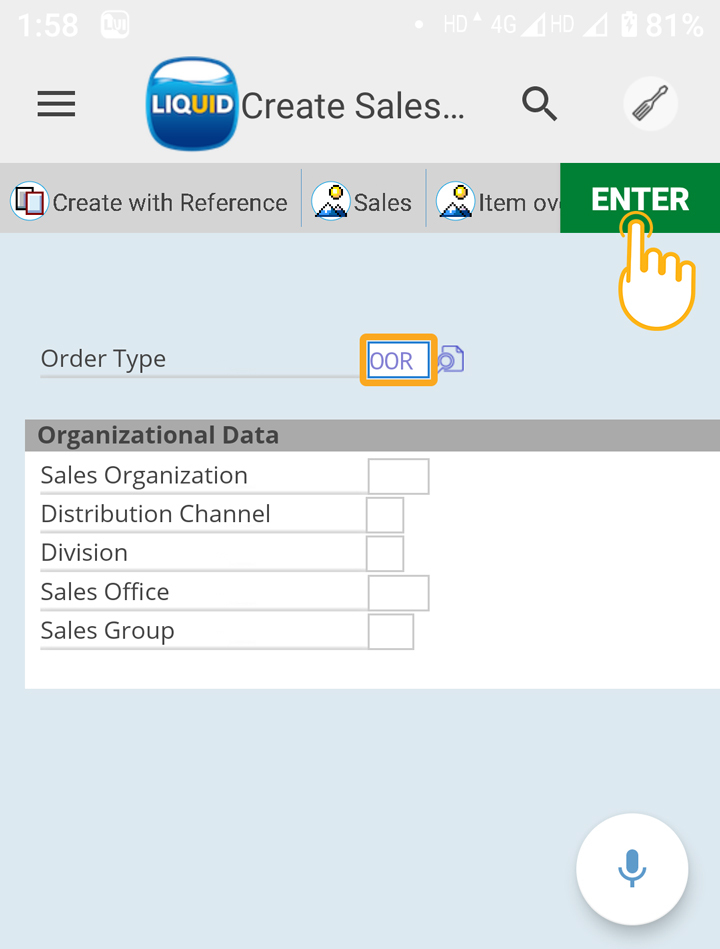This screenshot has width=720, height=949.
Task: Focus the Sales Office input box
Action: tap(398, 592)
